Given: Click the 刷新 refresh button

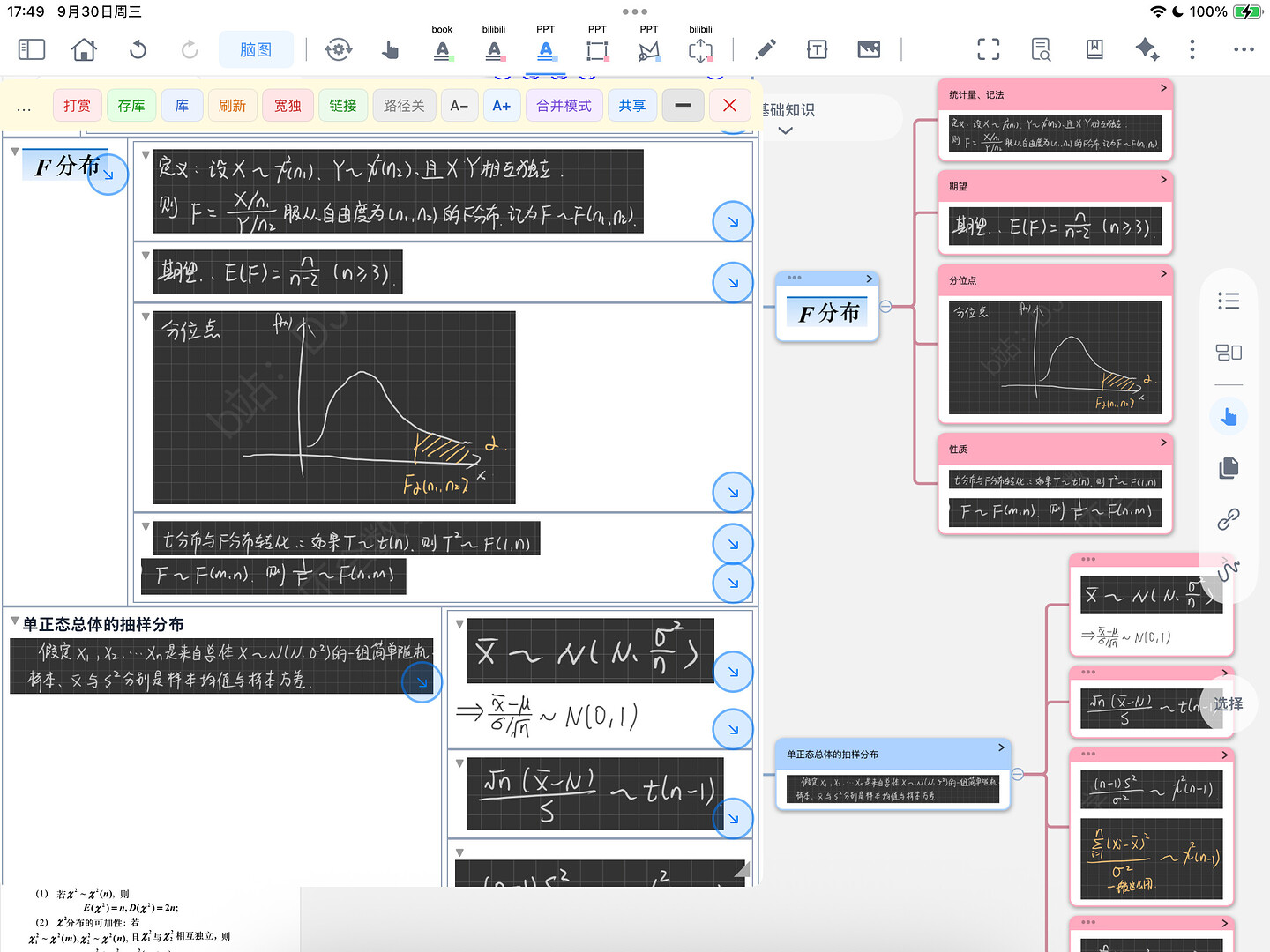Looking at the screenshot, I should 232,106.
